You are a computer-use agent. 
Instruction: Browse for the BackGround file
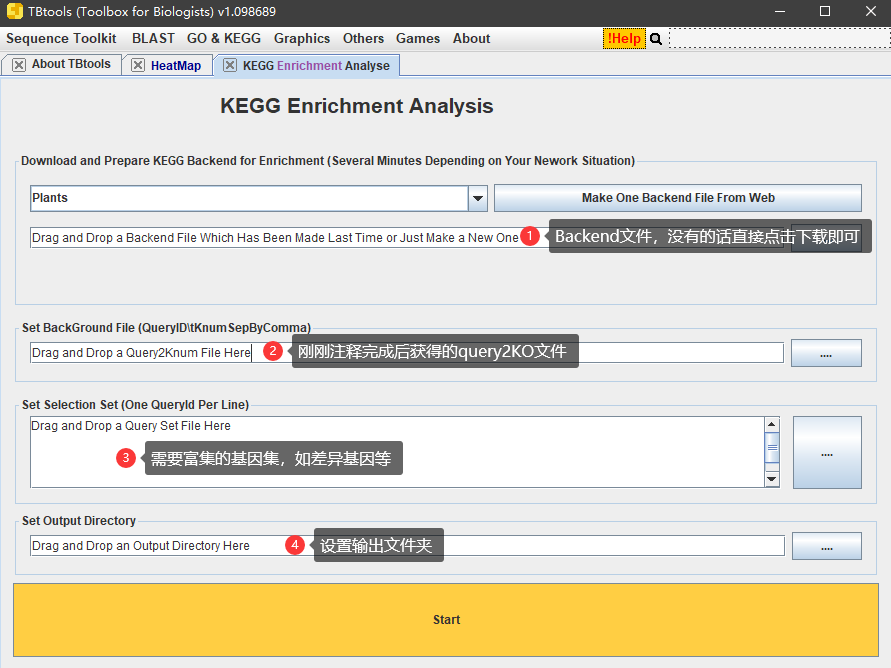point(826,353)
